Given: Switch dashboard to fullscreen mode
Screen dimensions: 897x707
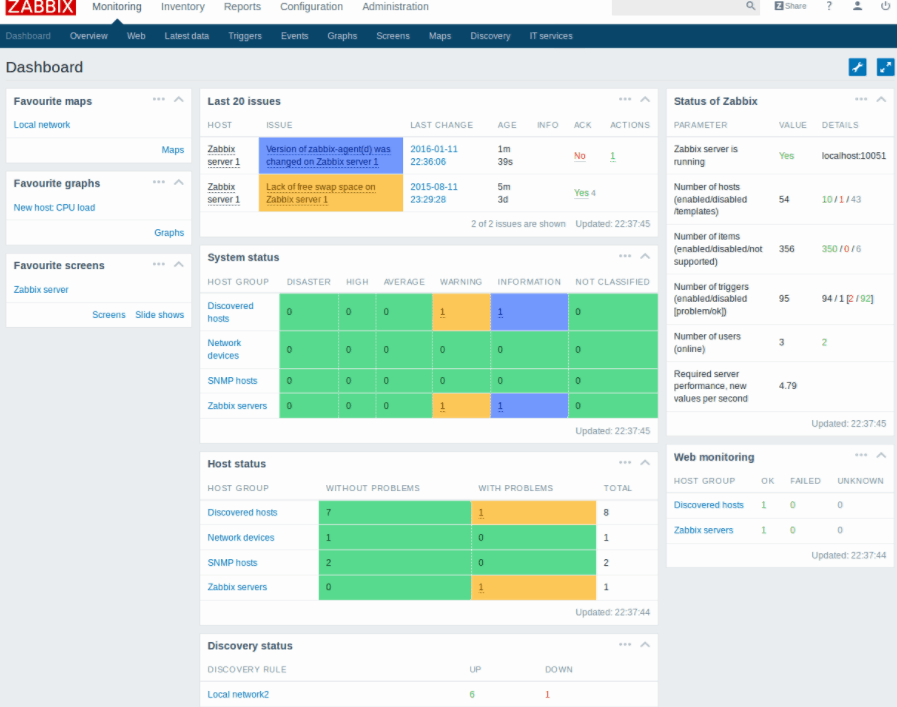Looking at the screenshot, I should tap(885, 67).
